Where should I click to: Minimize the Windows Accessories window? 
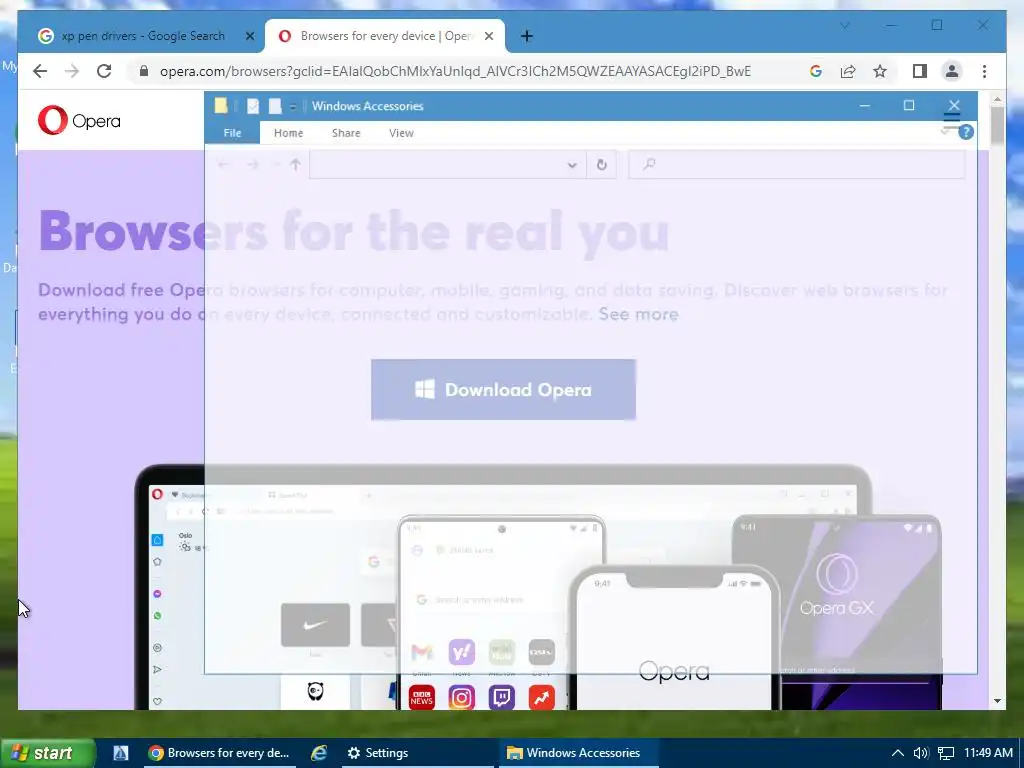(x=865, y=105)
